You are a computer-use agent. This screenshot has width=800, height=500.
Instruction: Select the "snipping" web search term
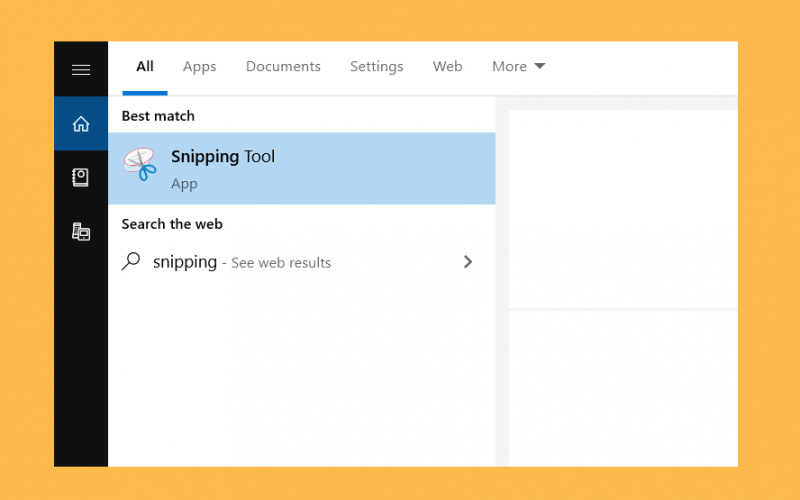click(185, 263)
